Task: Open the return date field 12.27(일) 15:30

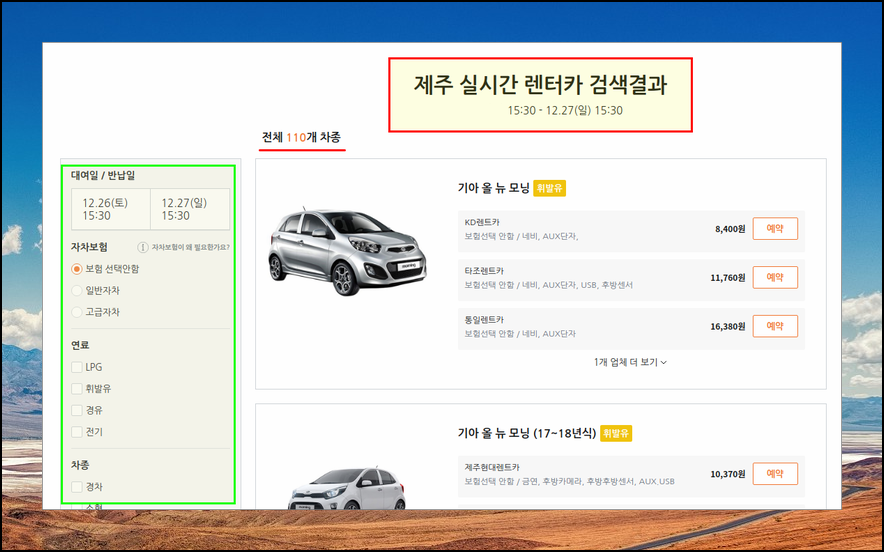Action: 191,209
